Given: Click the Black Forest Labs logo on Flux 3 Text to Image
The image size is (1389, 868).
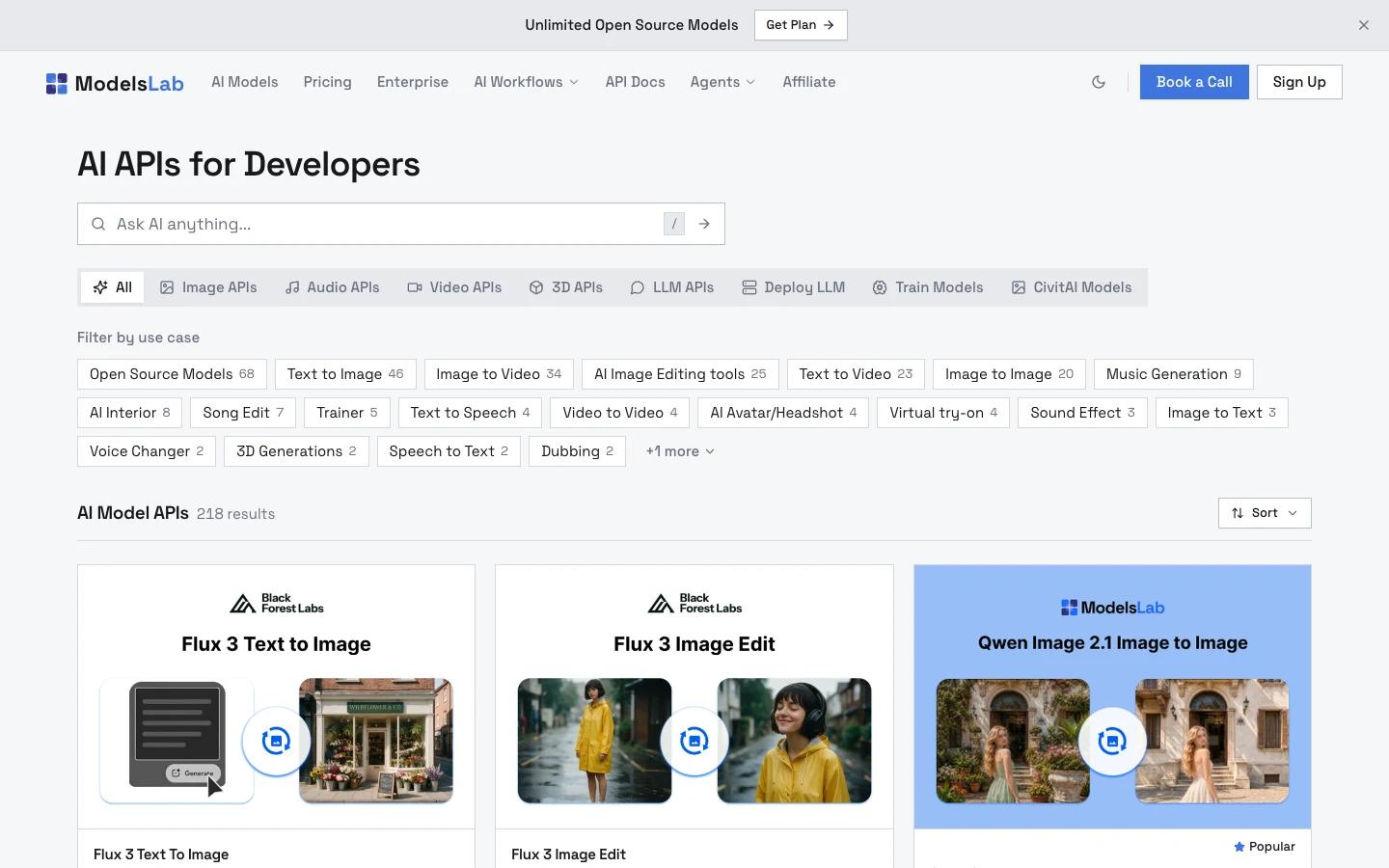Looking at the screenshot, I should pyautogui.click(x=277, y=604).
